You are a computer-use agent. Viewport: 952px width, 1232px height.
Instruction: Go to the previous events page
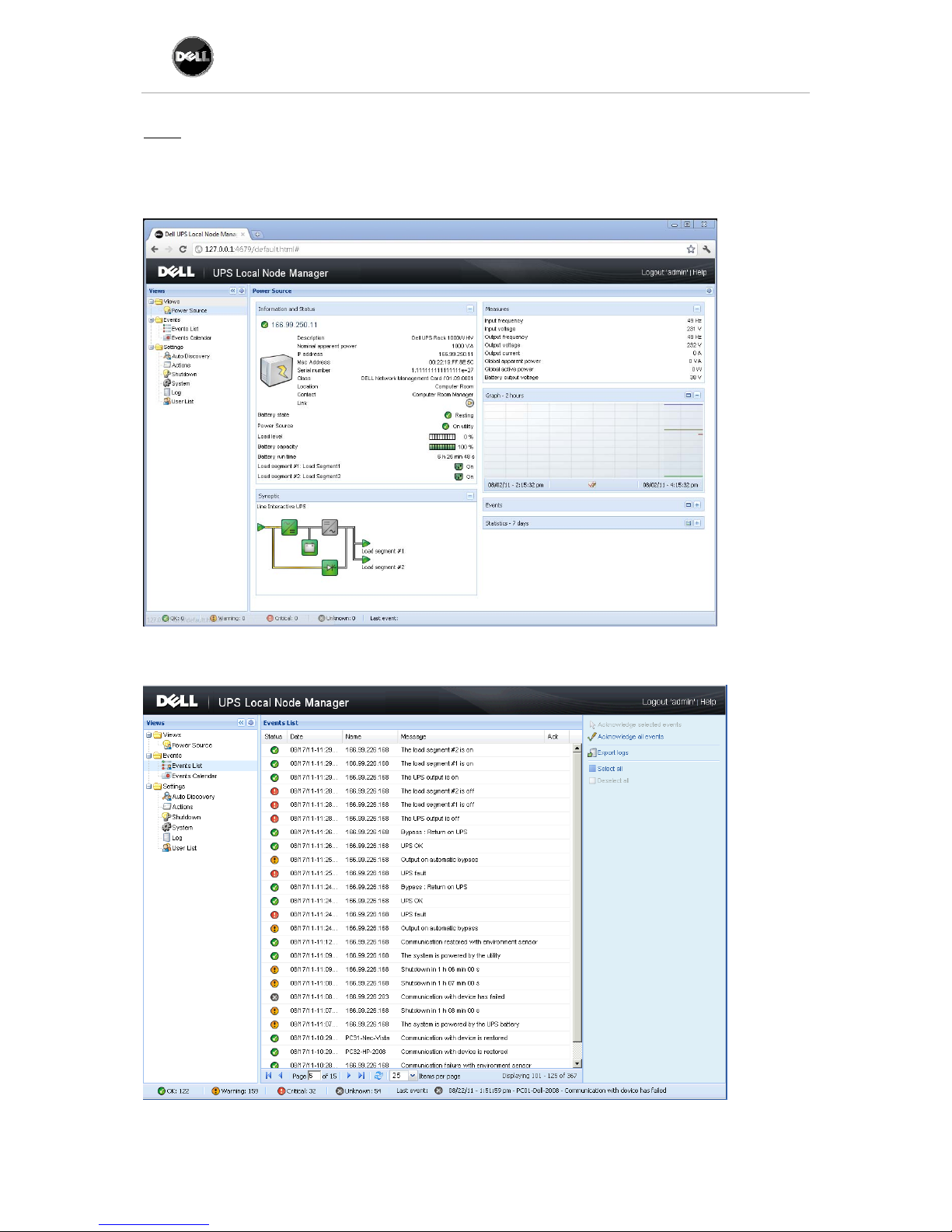[x=281, y=1076]
